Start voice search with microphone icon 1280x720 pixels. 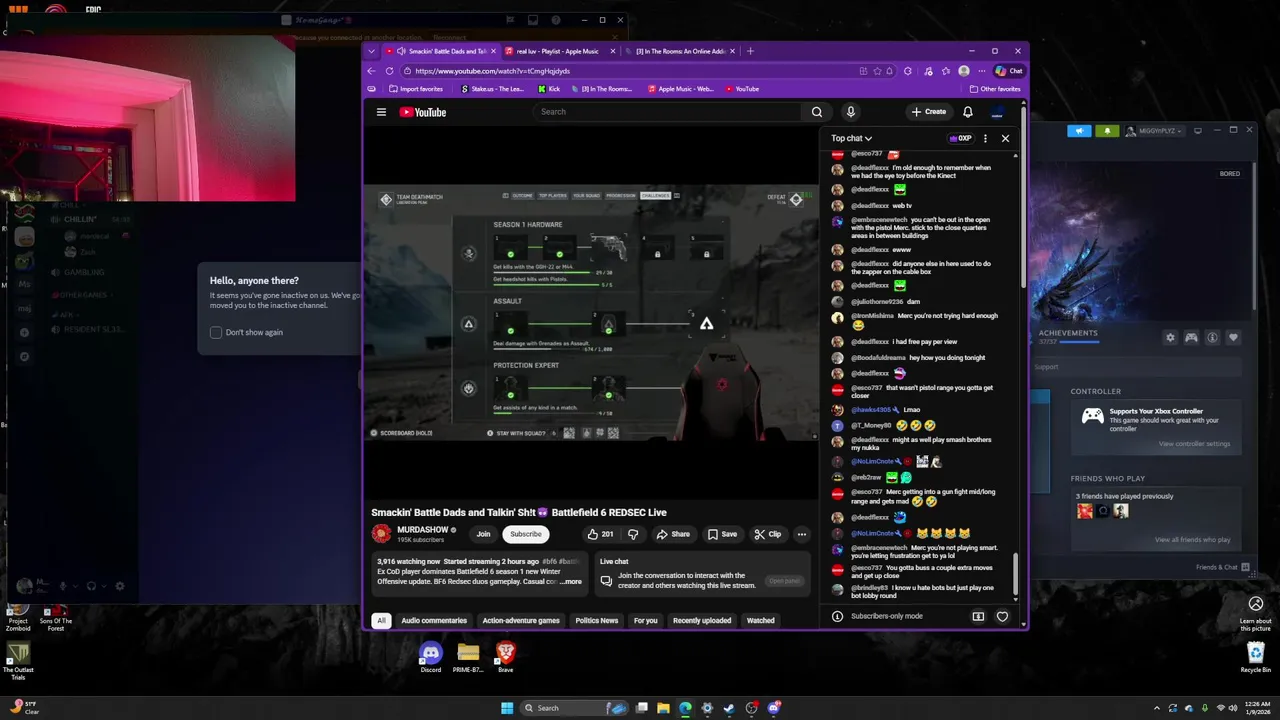tap(850, 112)
